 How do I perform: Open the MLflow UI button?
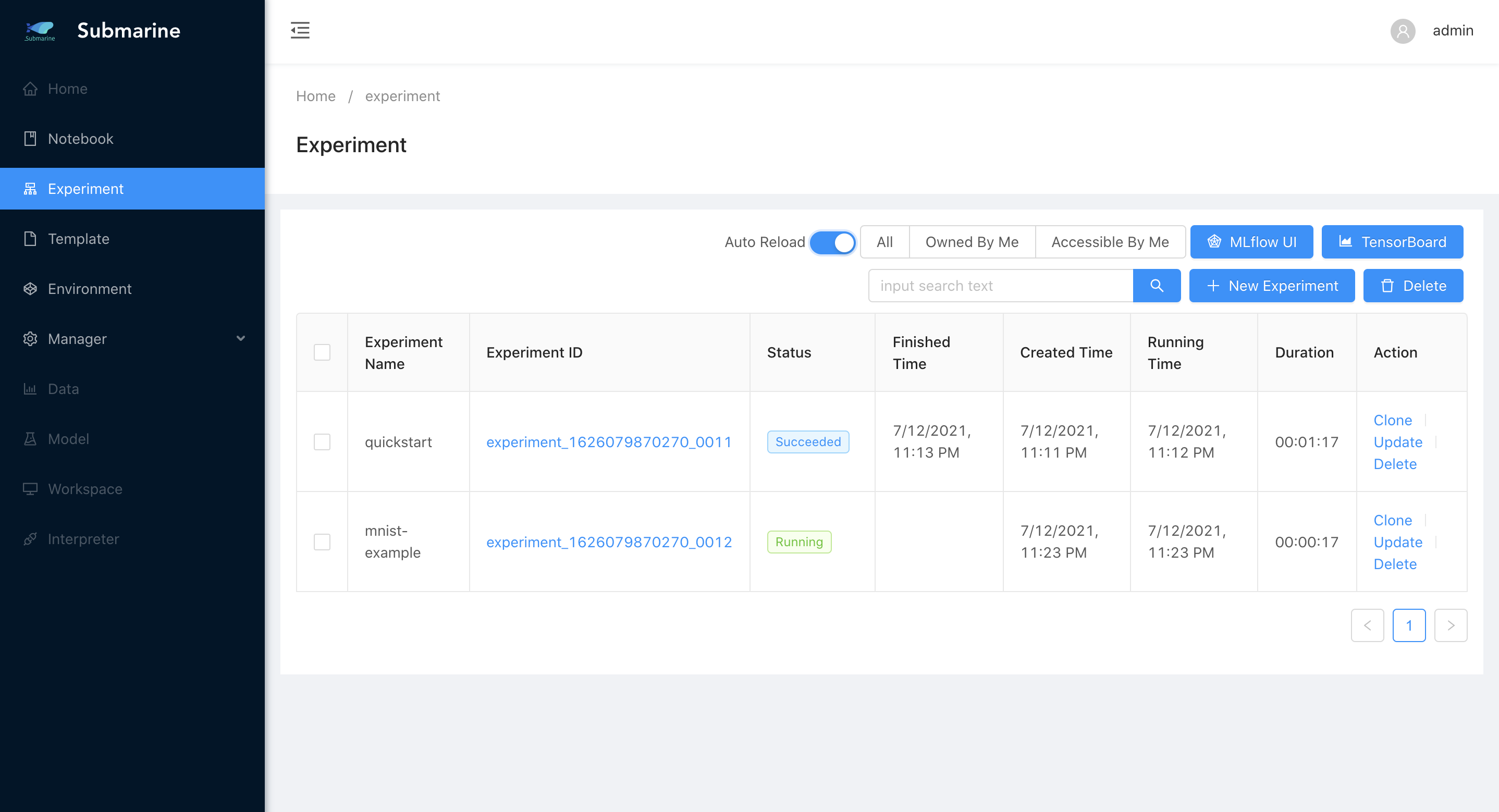(1251, 242)
